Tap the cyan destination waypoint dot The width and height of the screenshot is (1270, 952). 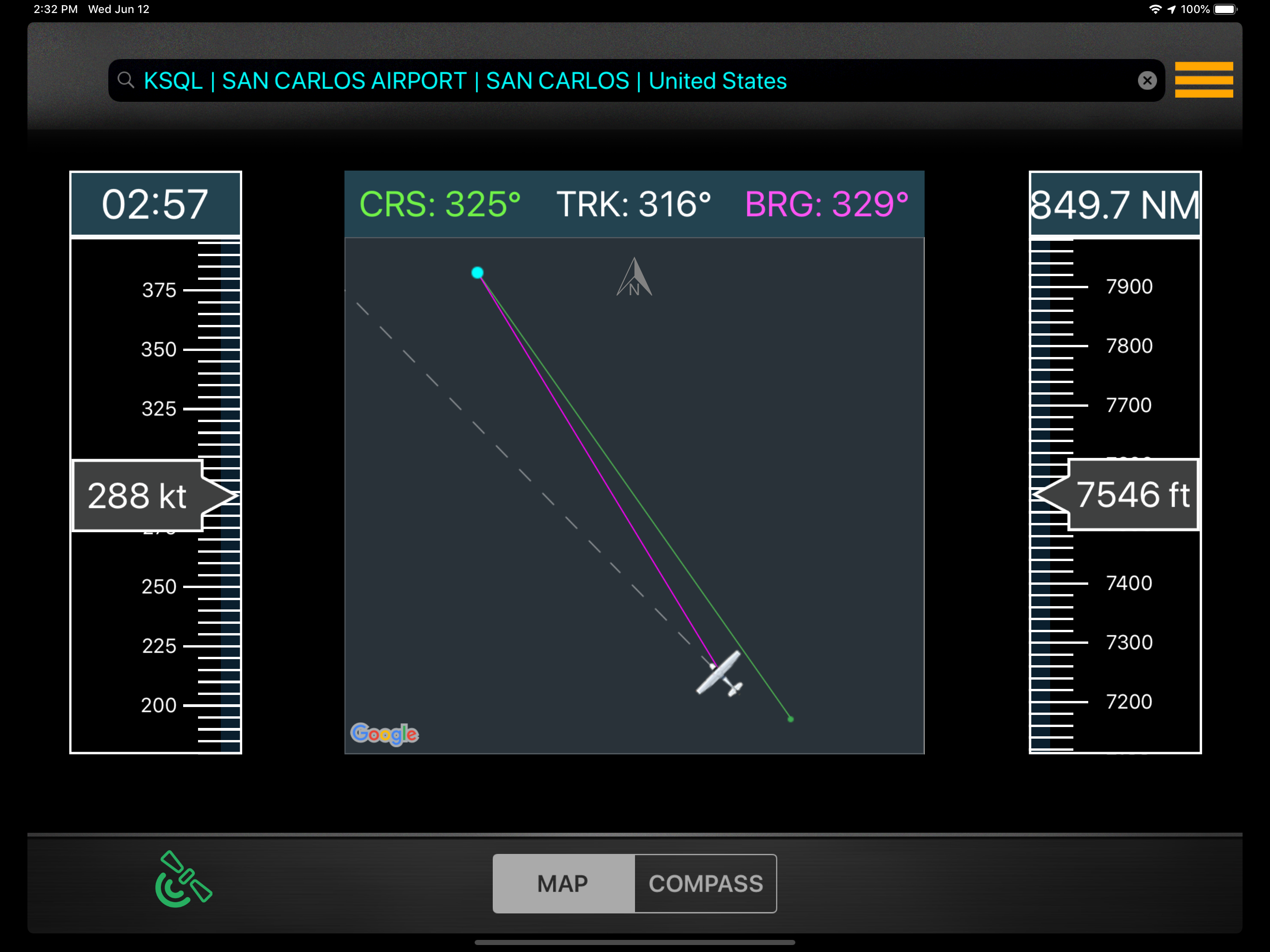477,273
